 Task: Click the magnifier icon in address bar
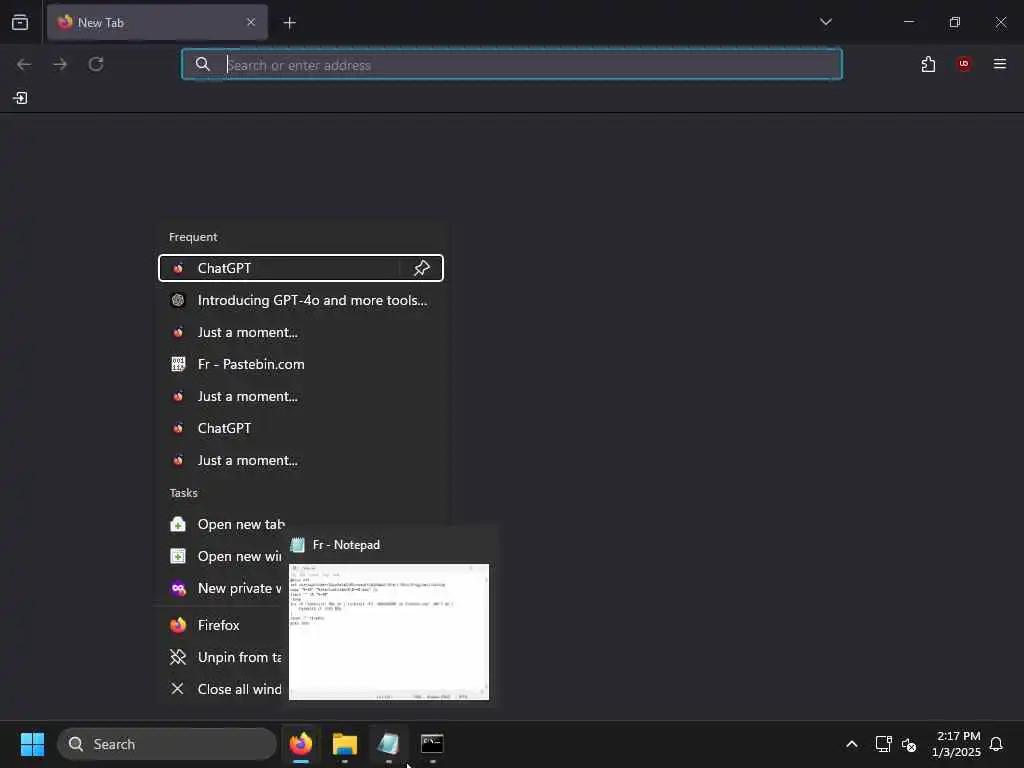tap(203, 65)
